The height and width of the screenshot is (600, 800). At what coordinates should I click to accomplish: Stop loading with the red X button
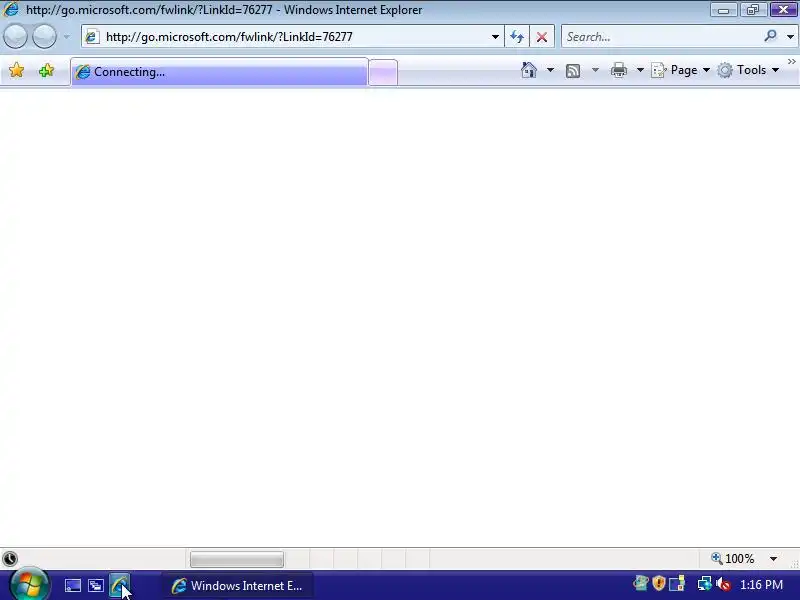(x=542, y=37)
